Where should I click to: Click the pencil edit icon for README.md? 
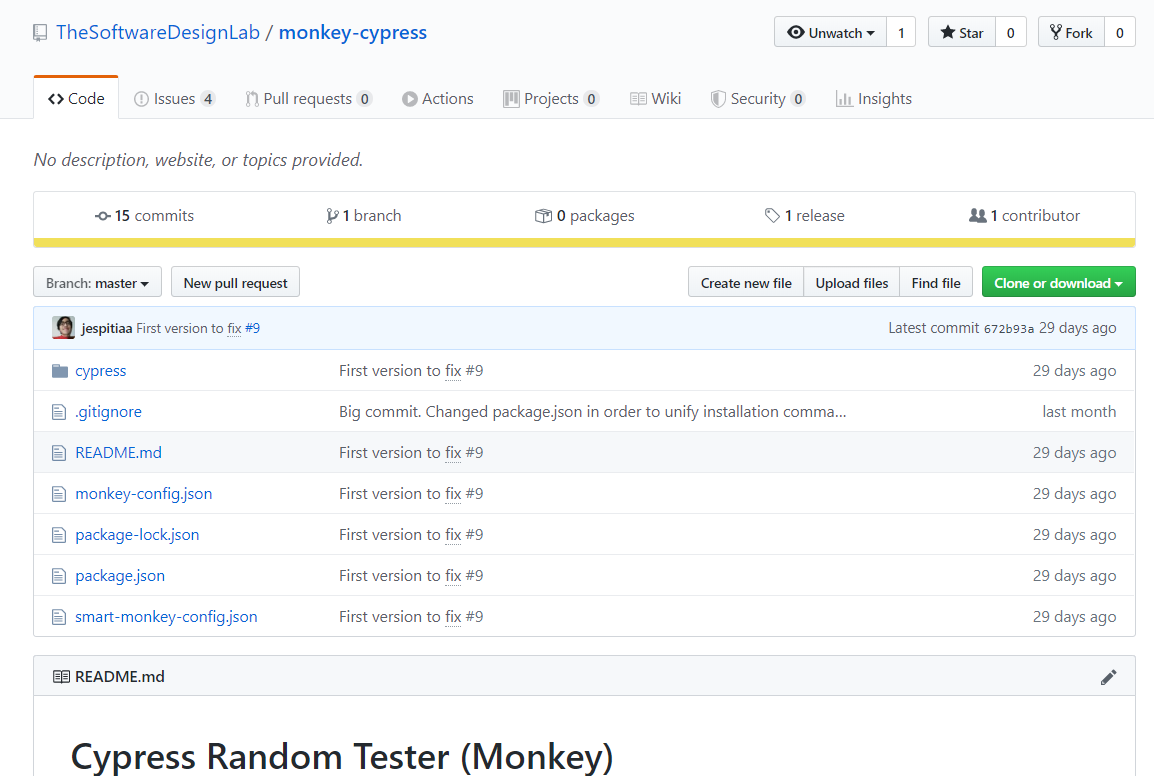click(x=1108, y=677)
